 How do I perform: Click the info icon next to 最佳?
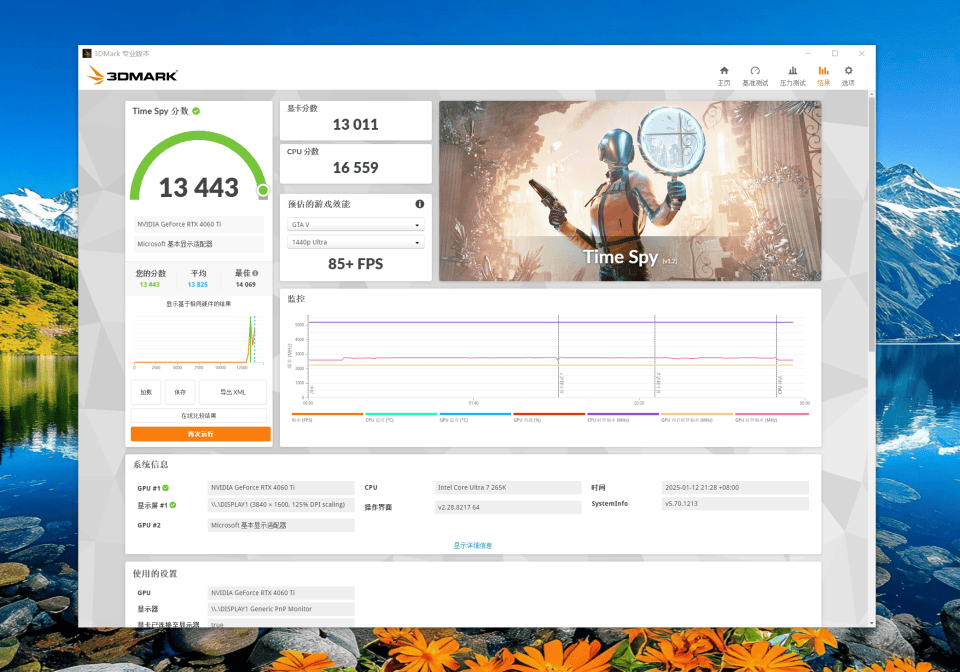click(255, 273)
